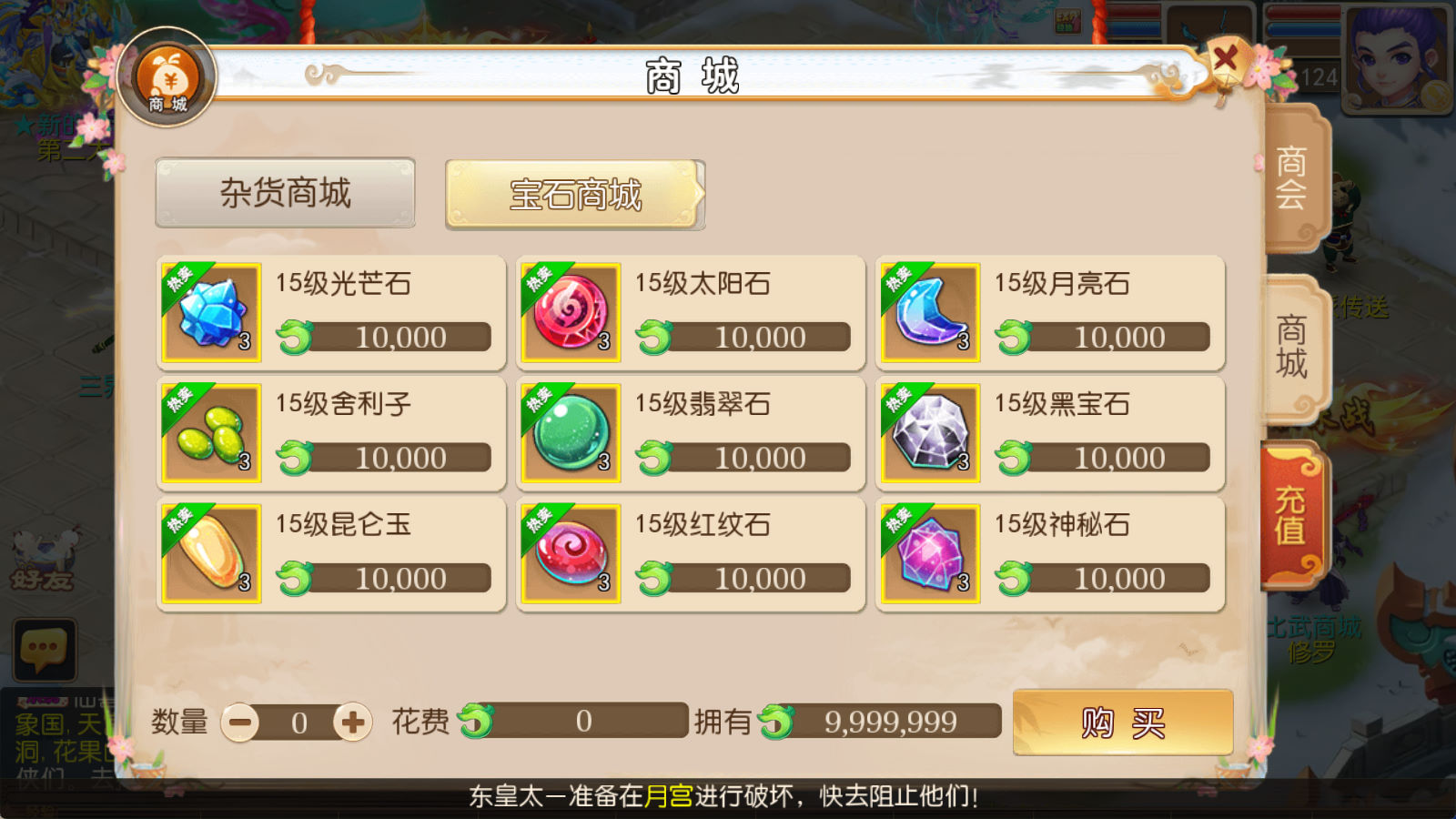
Task: Increase quantity with the plus button
Action: [x=352, y=723]
